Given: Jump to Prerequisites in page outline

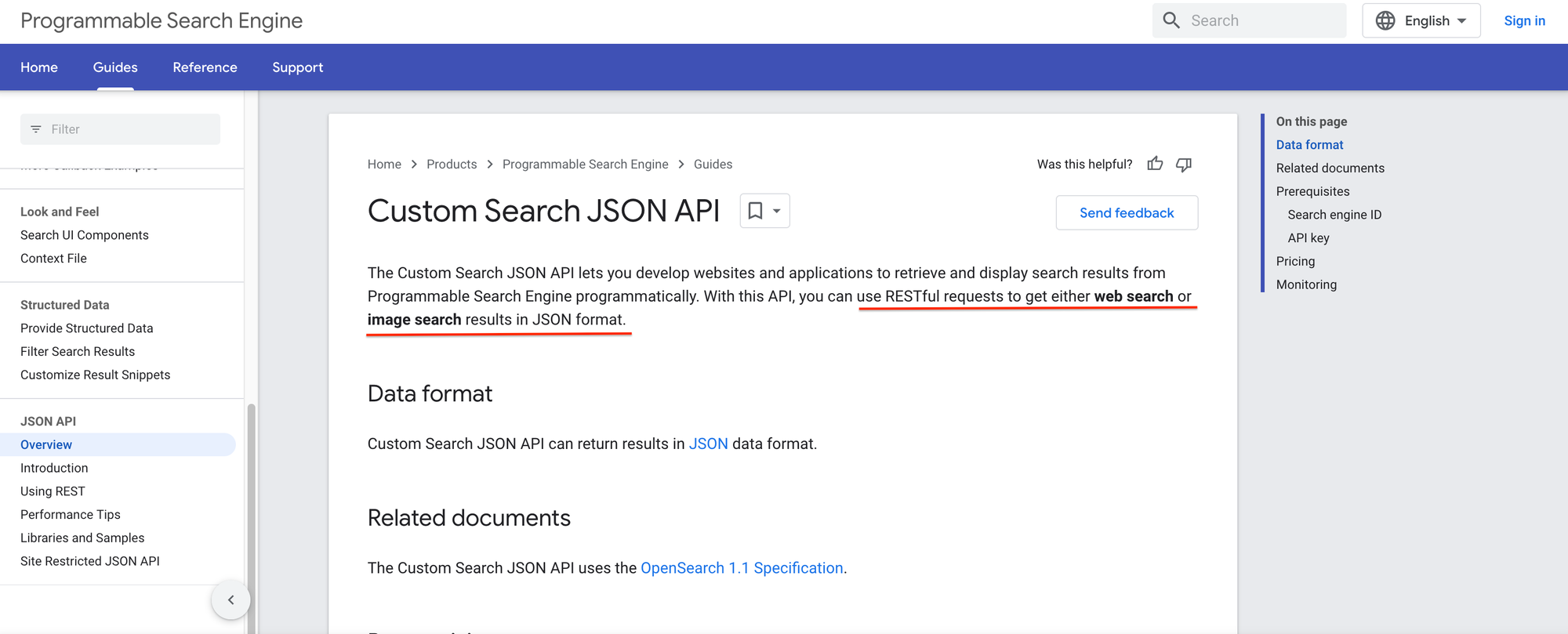Looking at the screenshot, I should [1313, 191].
